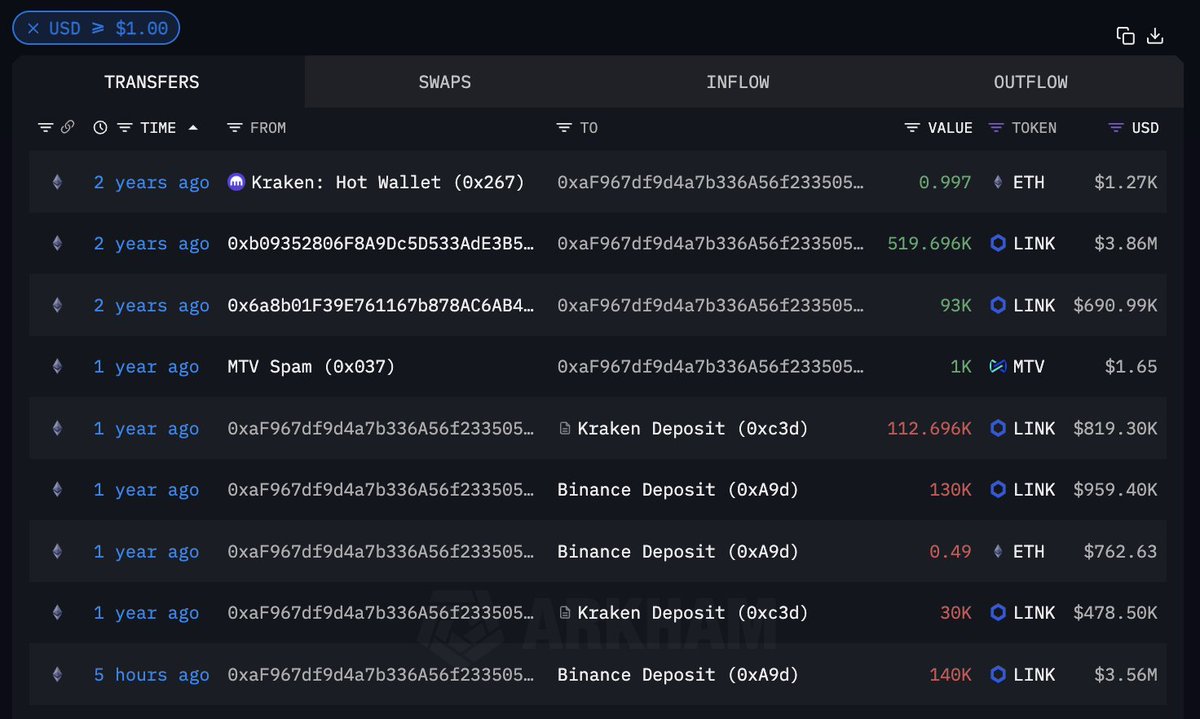Open Binance Deposit (0xA9d) in 0.49 ETH row
Image resolution: width=1200 pixels, height=719 pixels.
coord(678,551)
